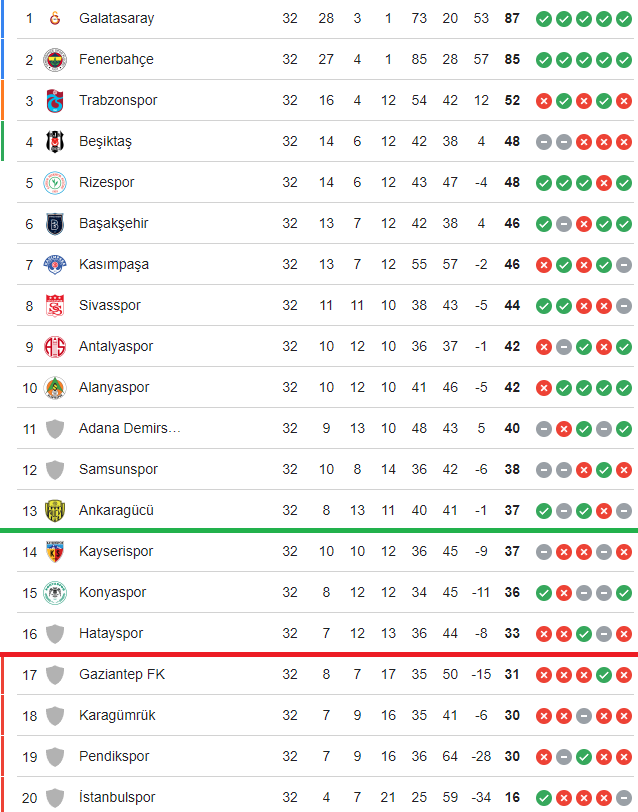Click the Beşiktaş eagle logo
The width and height of the screenshot is (638, 812).
[x=55, y=141]
